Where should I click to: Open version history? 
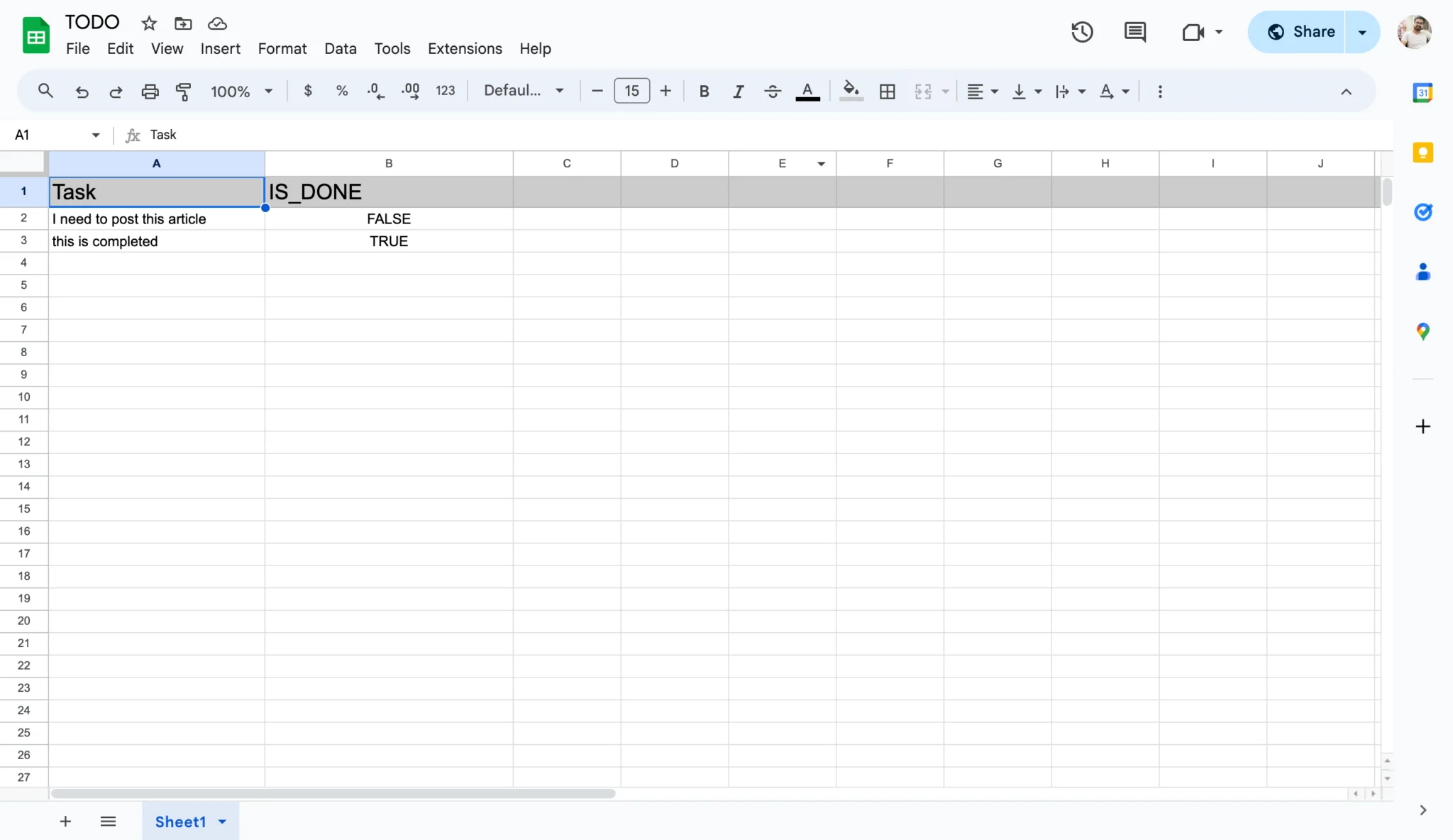[1081, 31]
